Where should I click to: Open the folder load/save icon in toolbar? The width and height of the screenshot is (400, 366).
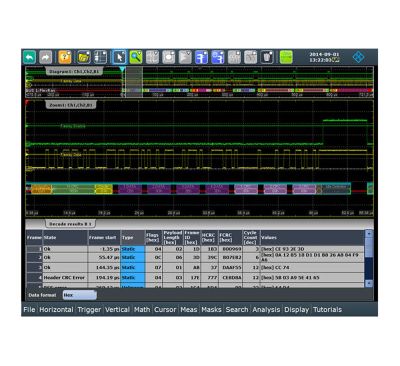pyautogui.click(x=84, y=57)
